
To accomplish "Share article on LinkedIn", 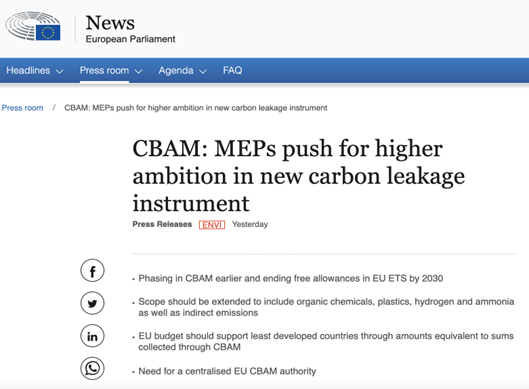I will [x=92, y=336].
